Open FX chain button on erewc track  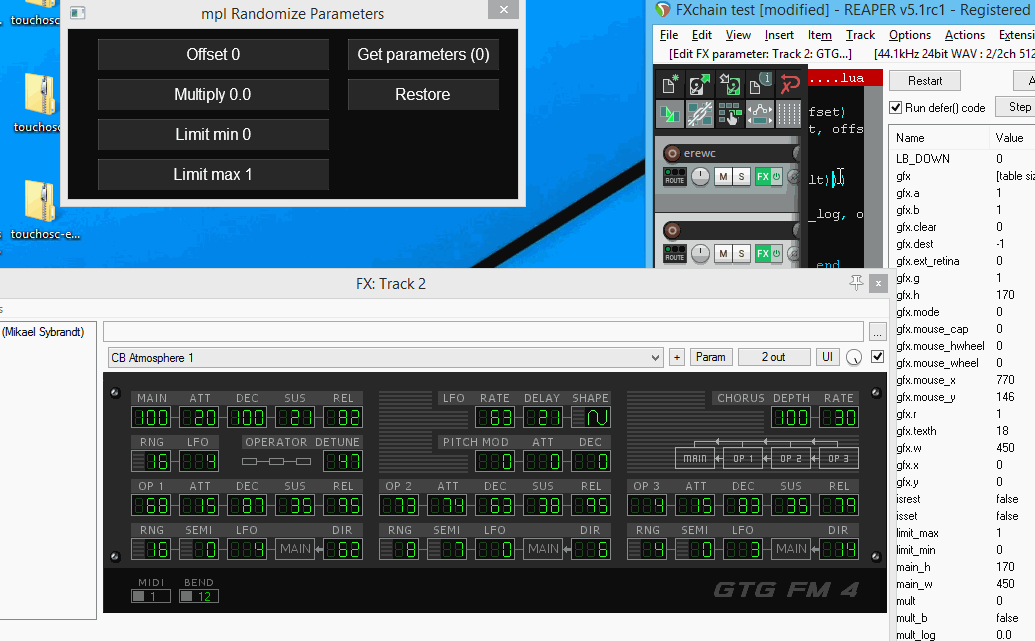[762, 176]
